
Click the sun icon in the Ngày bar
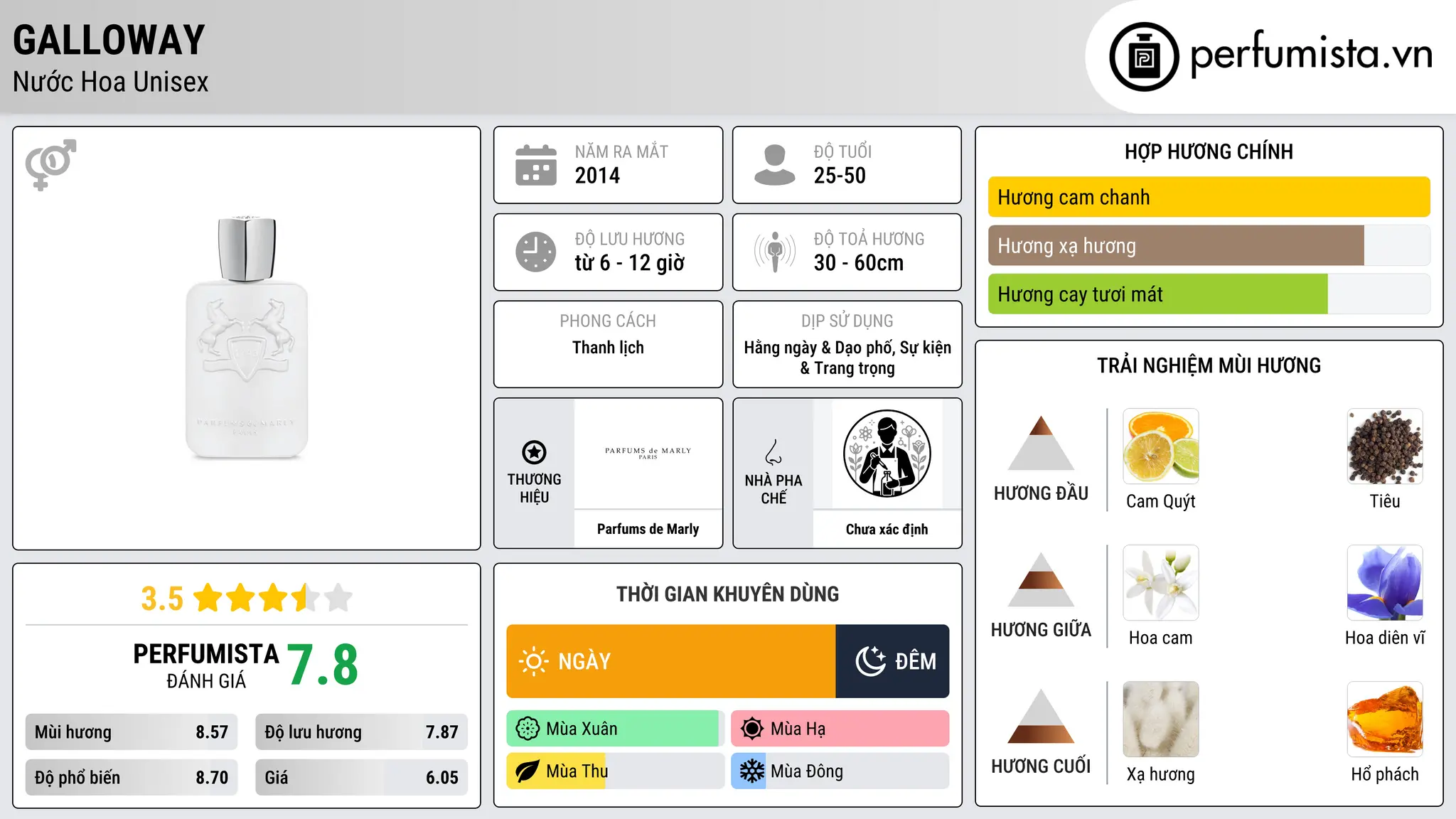pos(533,661)
